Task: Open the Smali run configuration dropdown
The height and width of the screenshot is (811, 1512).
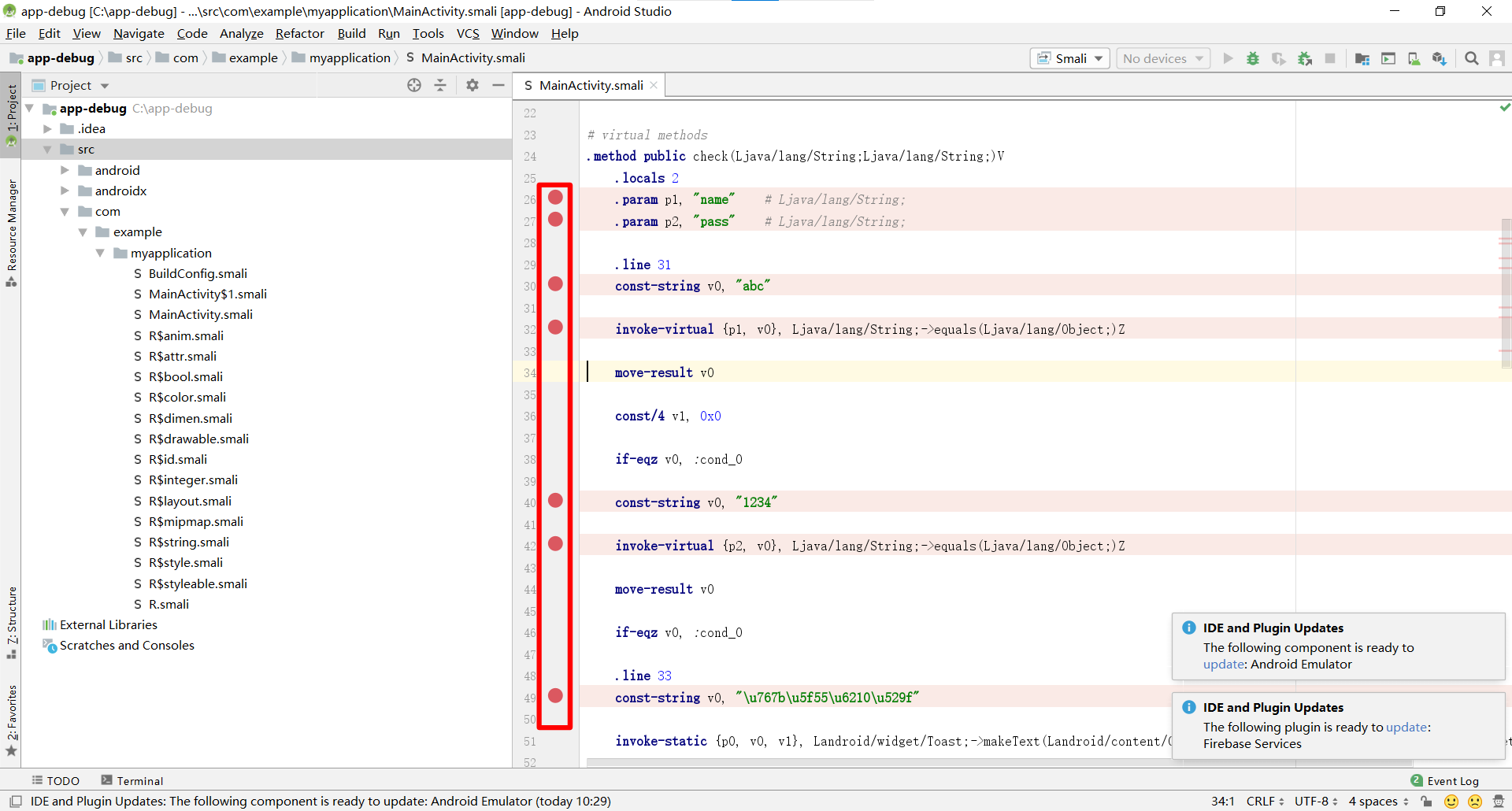Action: click(1069, 58)
